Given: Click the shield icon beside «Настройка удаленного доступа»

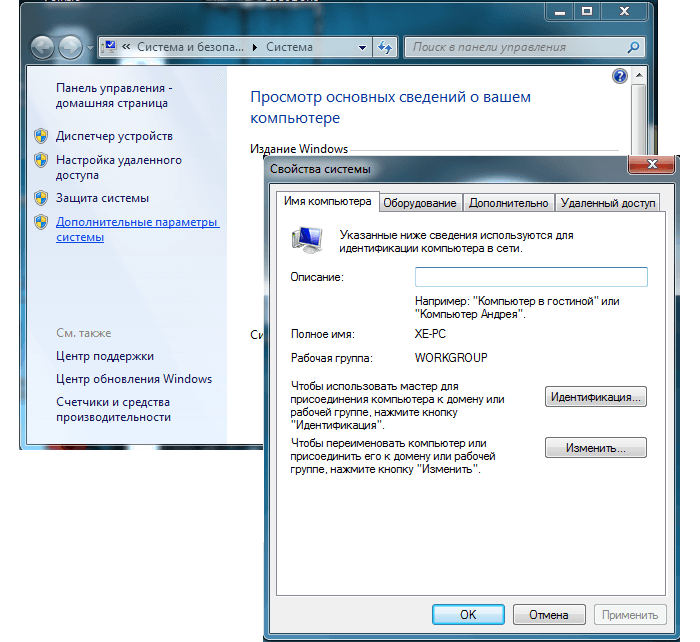Looking at the screenshot, I should [41, 160].
